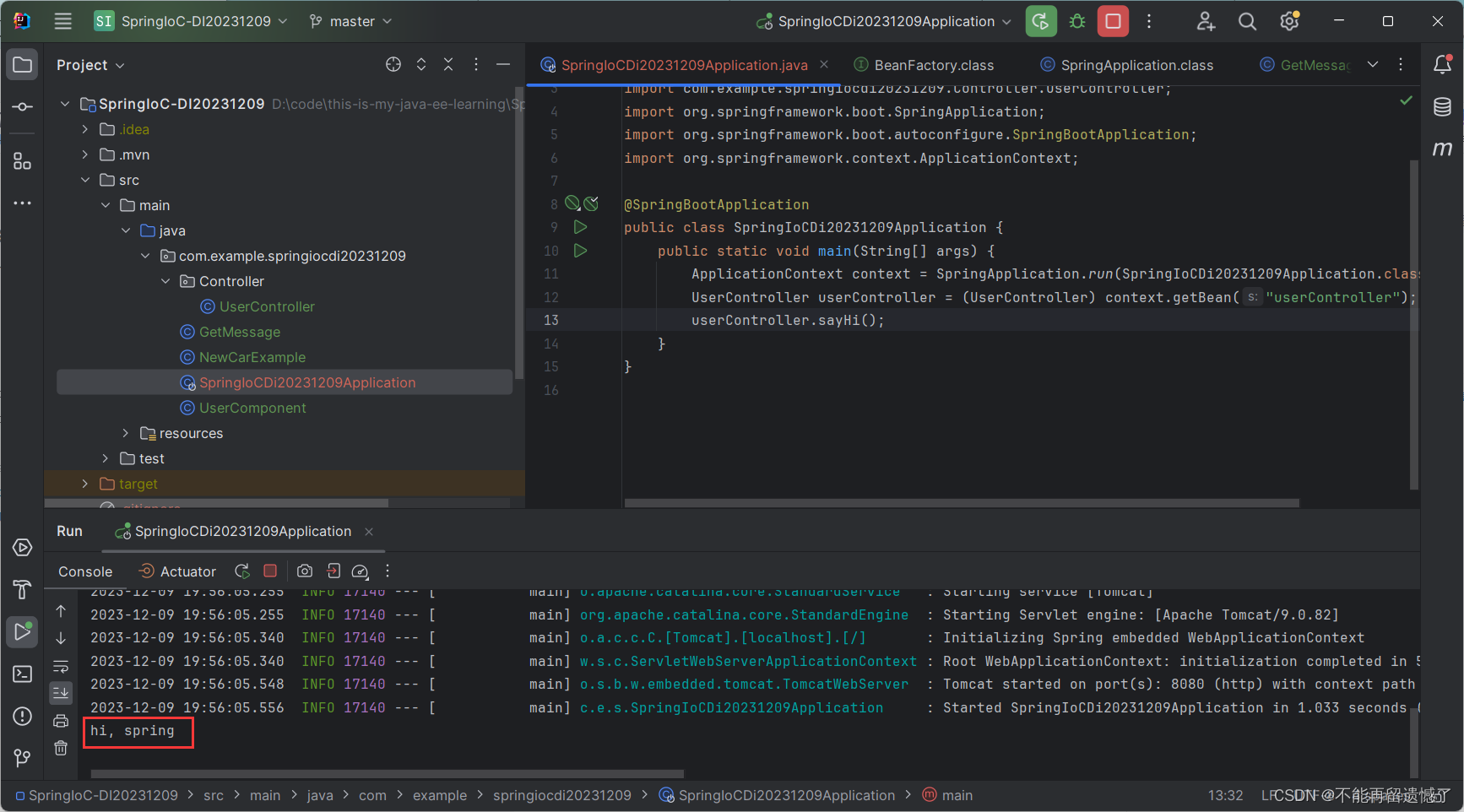This screenshot has width=1464, height=812.
Task: Start debugging with the bug icon
Action: tap(1077, 21)
